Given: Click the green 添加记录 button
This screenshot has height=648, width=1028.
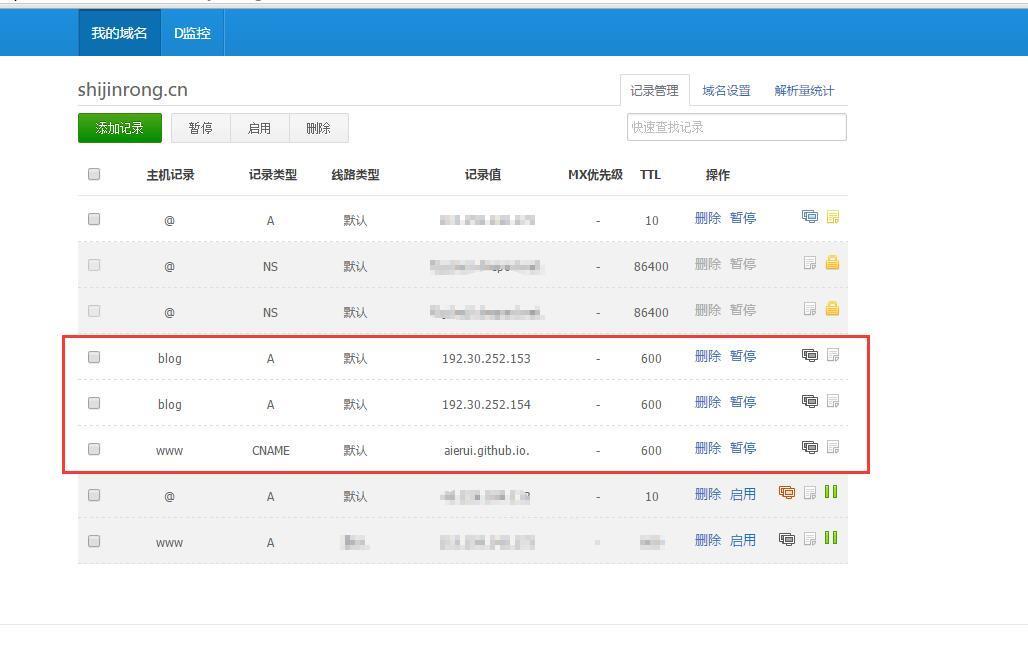Looking at the screenshot, I should (x=119, y=128).
